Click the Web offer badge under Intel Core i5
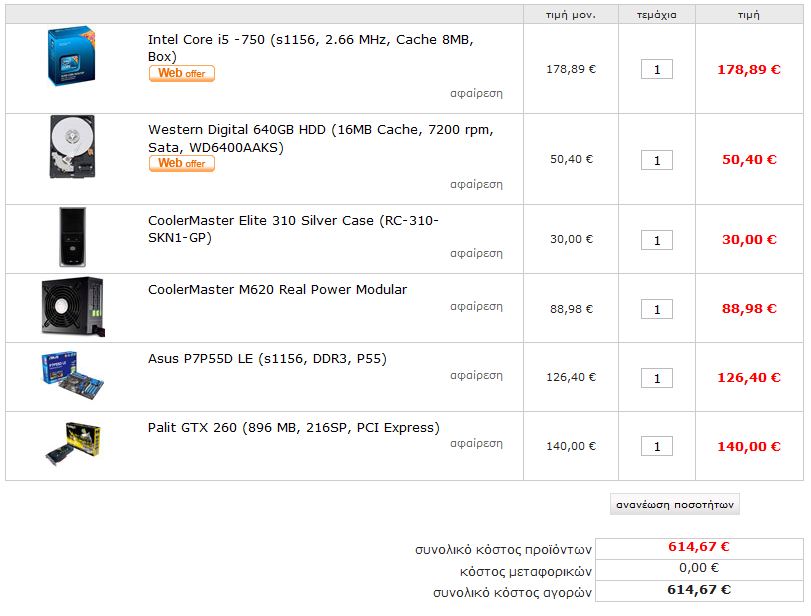The height and width of the screenshot is (616, 811). click(x=182, y=73)
